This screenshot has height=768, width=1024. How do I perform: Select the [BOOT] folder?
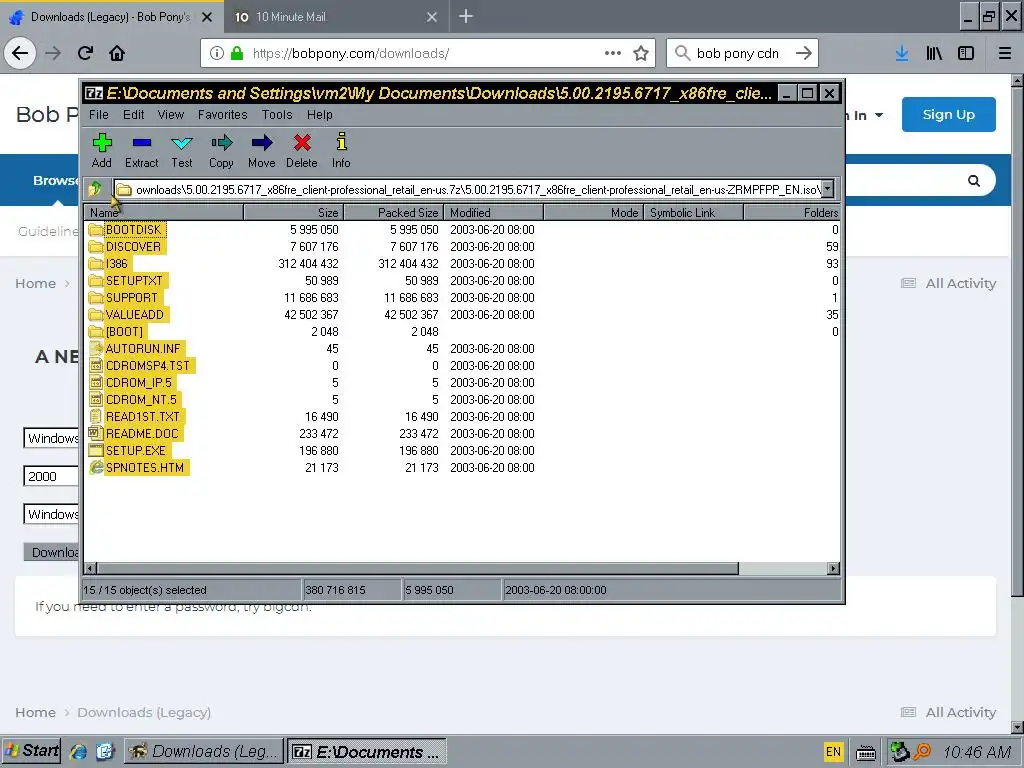(124, 332)
